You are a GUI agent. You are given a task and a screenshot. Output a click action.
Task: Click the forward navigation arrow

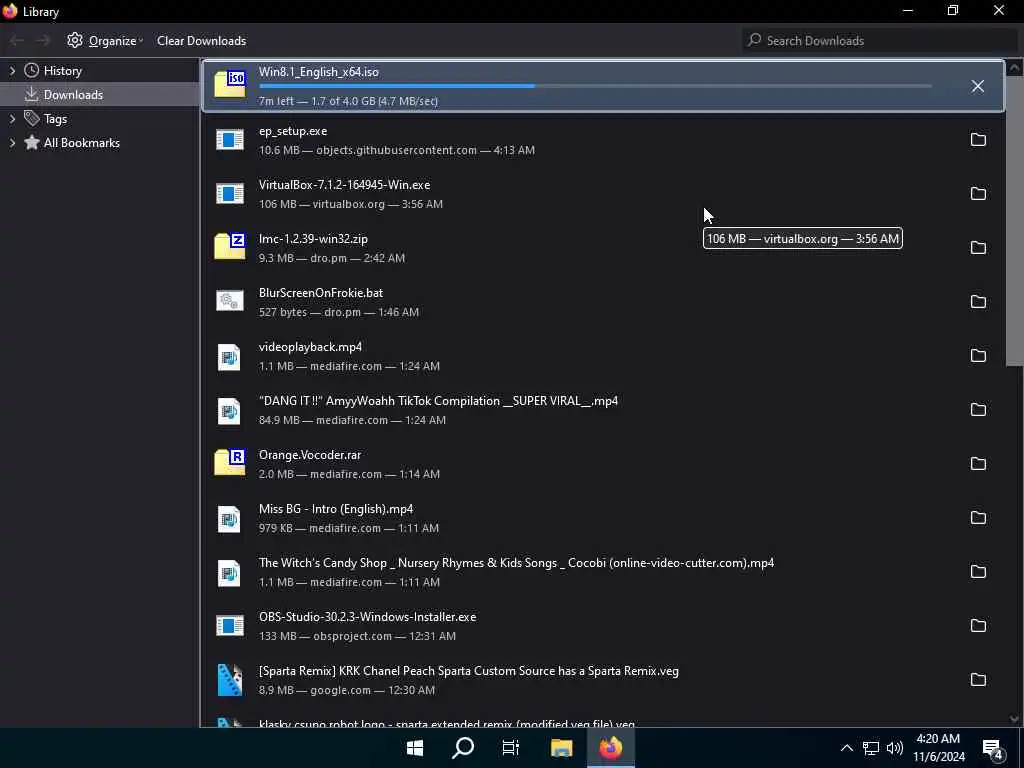click(x=43, y=40)
